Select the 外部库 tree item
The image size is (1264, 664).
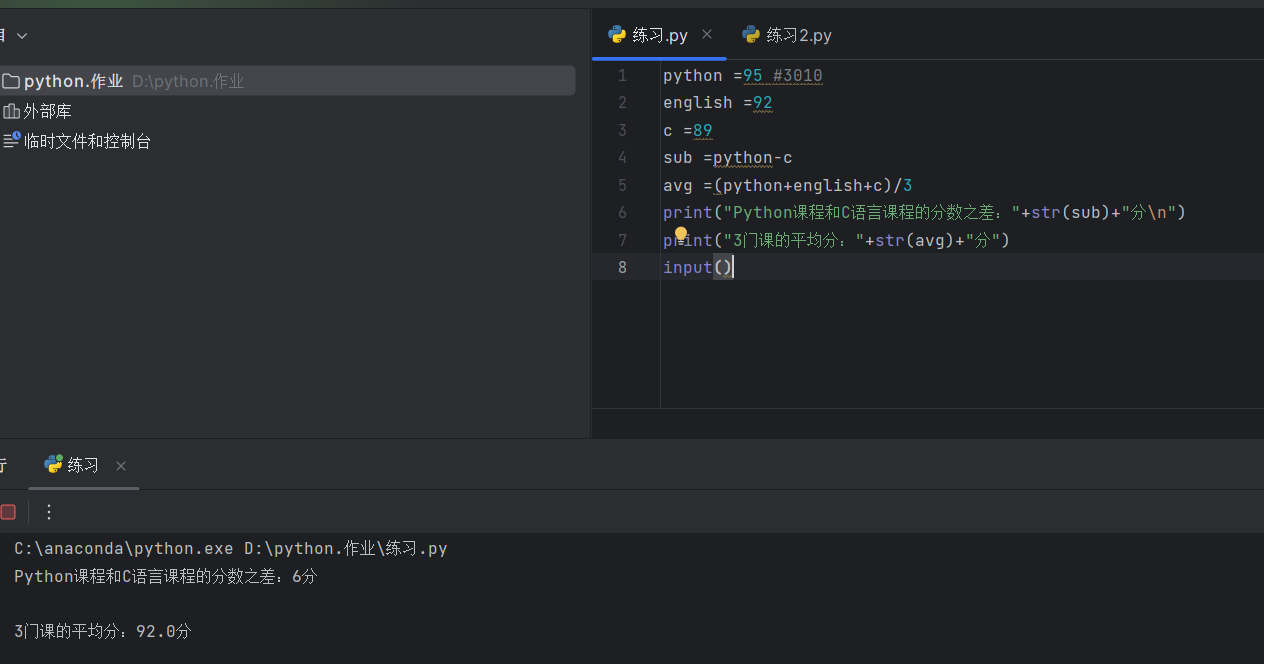(x=48, y=111)
